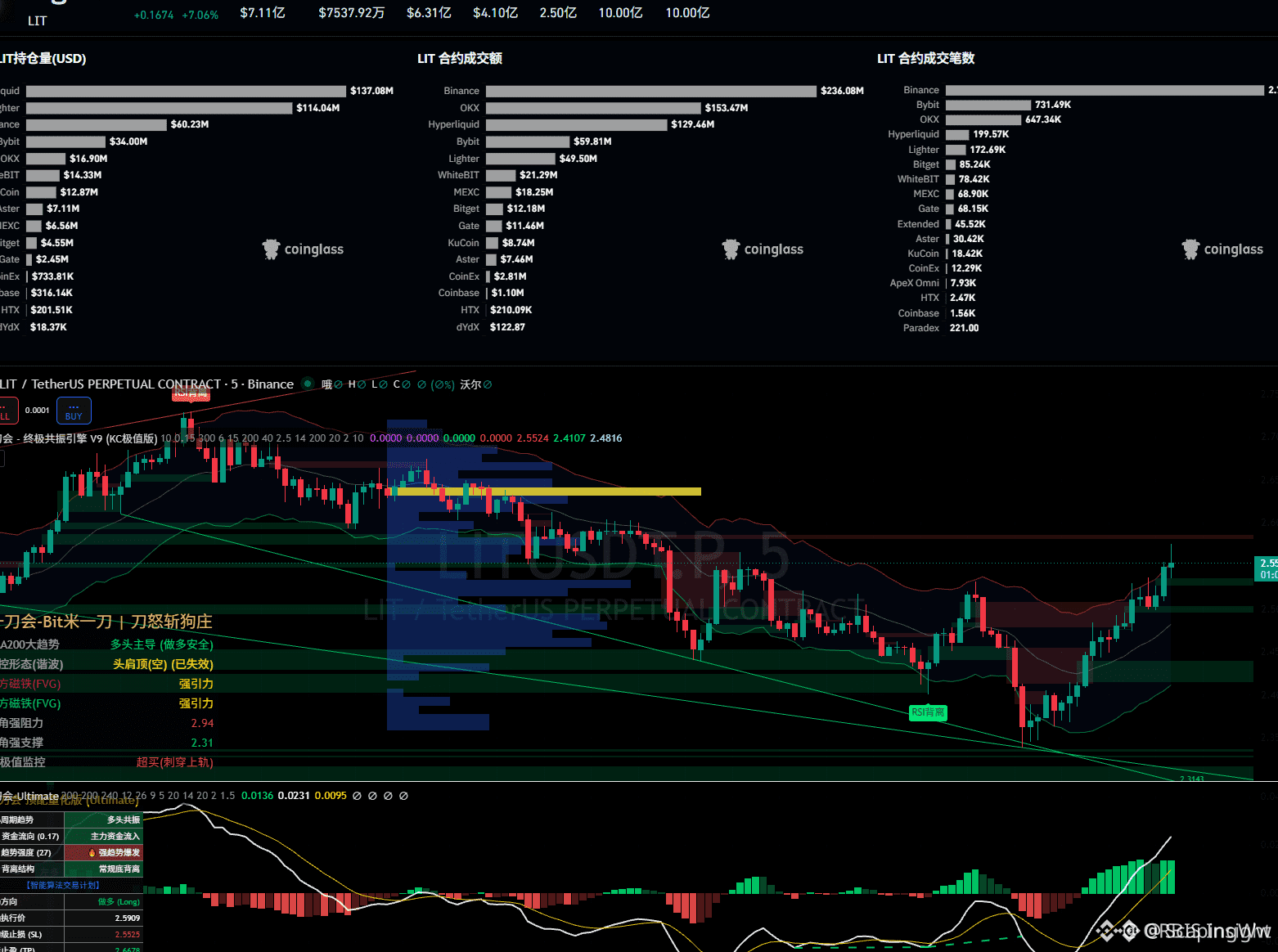Viewport: 1278px width, 952px height.
Task: Click the 2.4816 value in the V9 legend
Action: pos(606,438)
